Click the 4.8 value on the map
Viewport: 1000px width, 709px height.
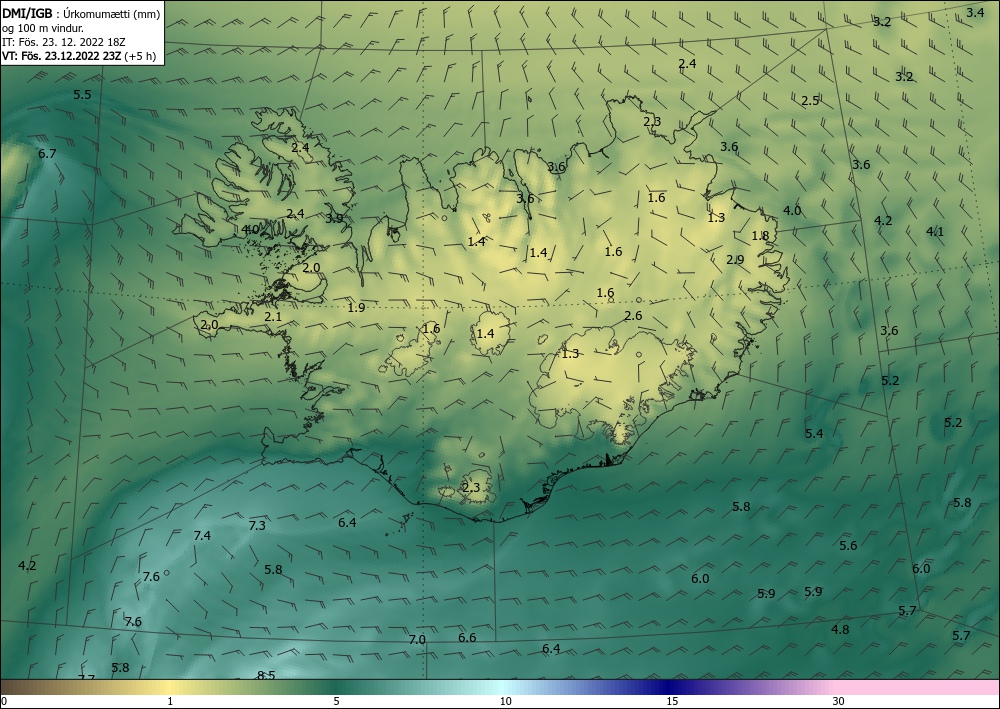tap(840, 629)
